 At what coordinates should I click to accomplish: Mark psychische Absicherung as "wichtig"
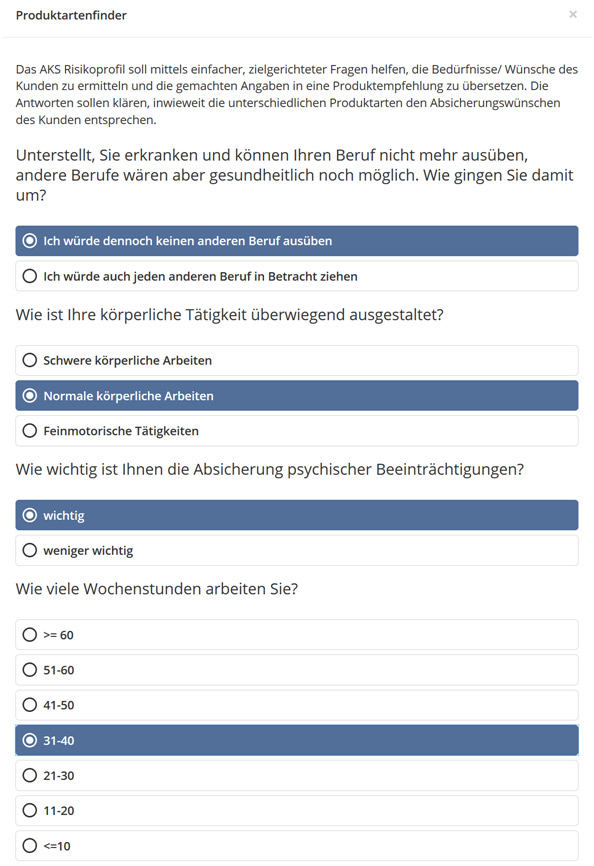[297, 515]
